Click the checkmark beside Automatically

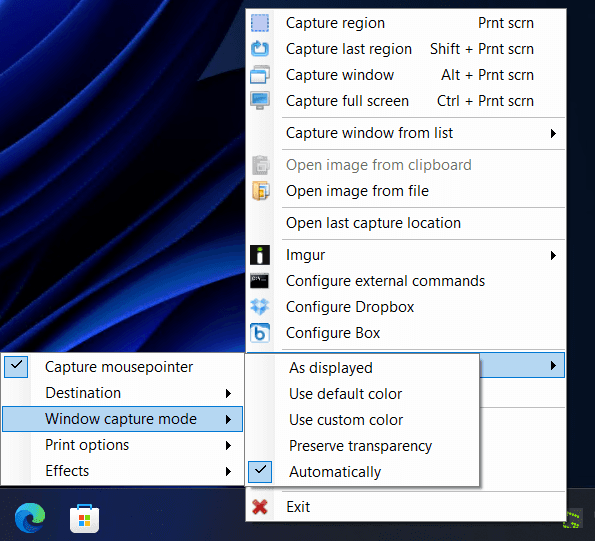point(260,472)
